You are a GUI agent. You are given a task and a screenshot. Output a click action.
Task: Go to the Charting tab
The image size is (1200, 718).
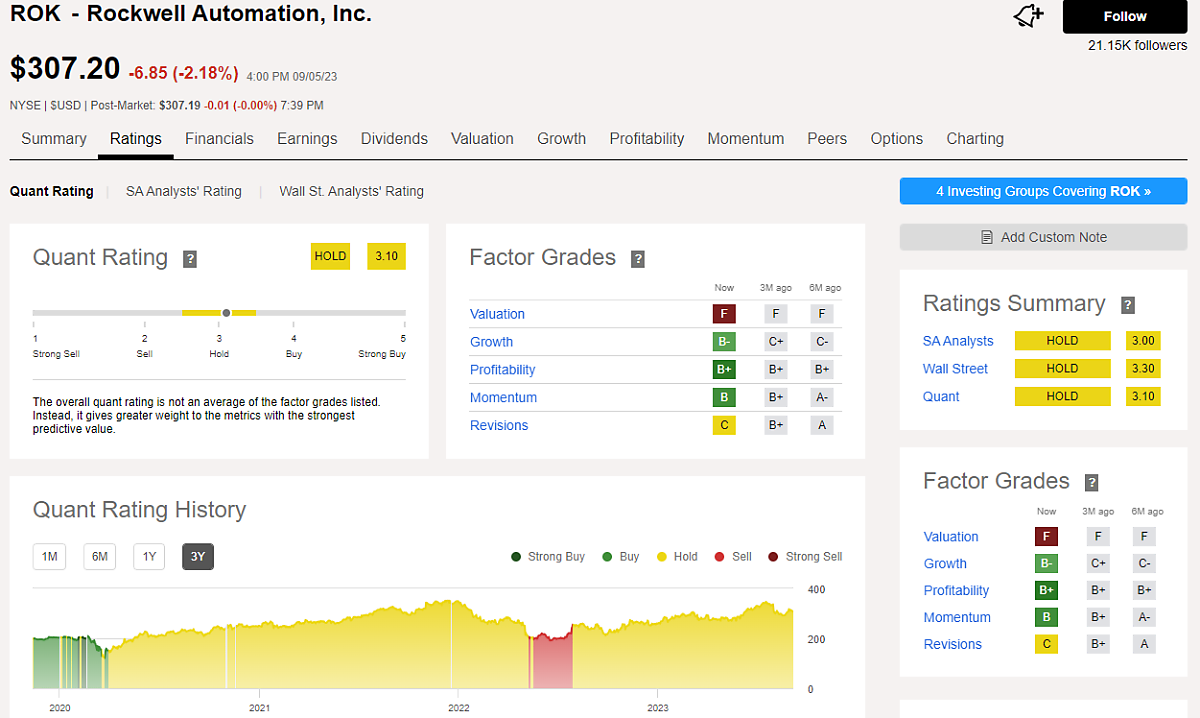click(975, 139)
